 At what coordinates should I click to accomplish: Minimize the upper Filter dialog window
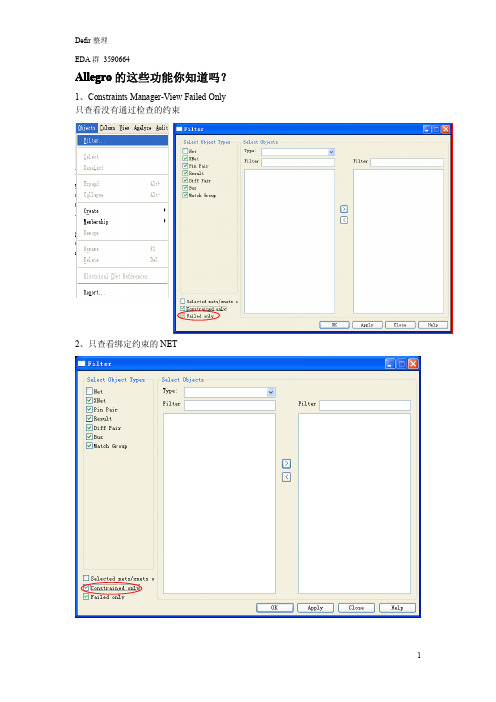point(427,129)
